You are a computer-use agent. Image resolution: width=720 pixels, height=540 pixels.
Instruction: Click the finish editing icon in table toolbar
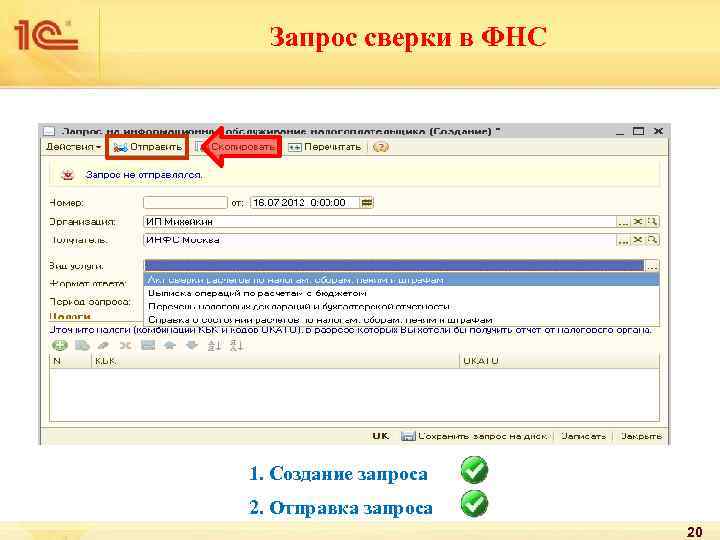click(x=147, y=345)
